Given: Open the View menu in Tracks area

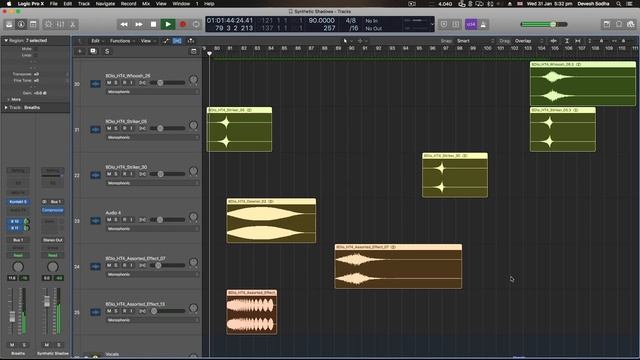Looking at the screenshot, I should [x=147, y=41].
